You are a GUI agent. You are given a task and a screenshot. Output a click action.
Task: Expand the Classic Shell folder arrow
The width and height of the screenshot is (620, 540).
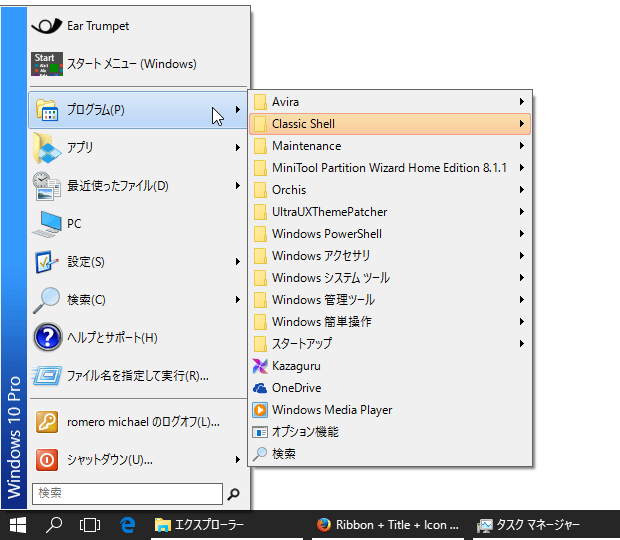click(522, 124)
